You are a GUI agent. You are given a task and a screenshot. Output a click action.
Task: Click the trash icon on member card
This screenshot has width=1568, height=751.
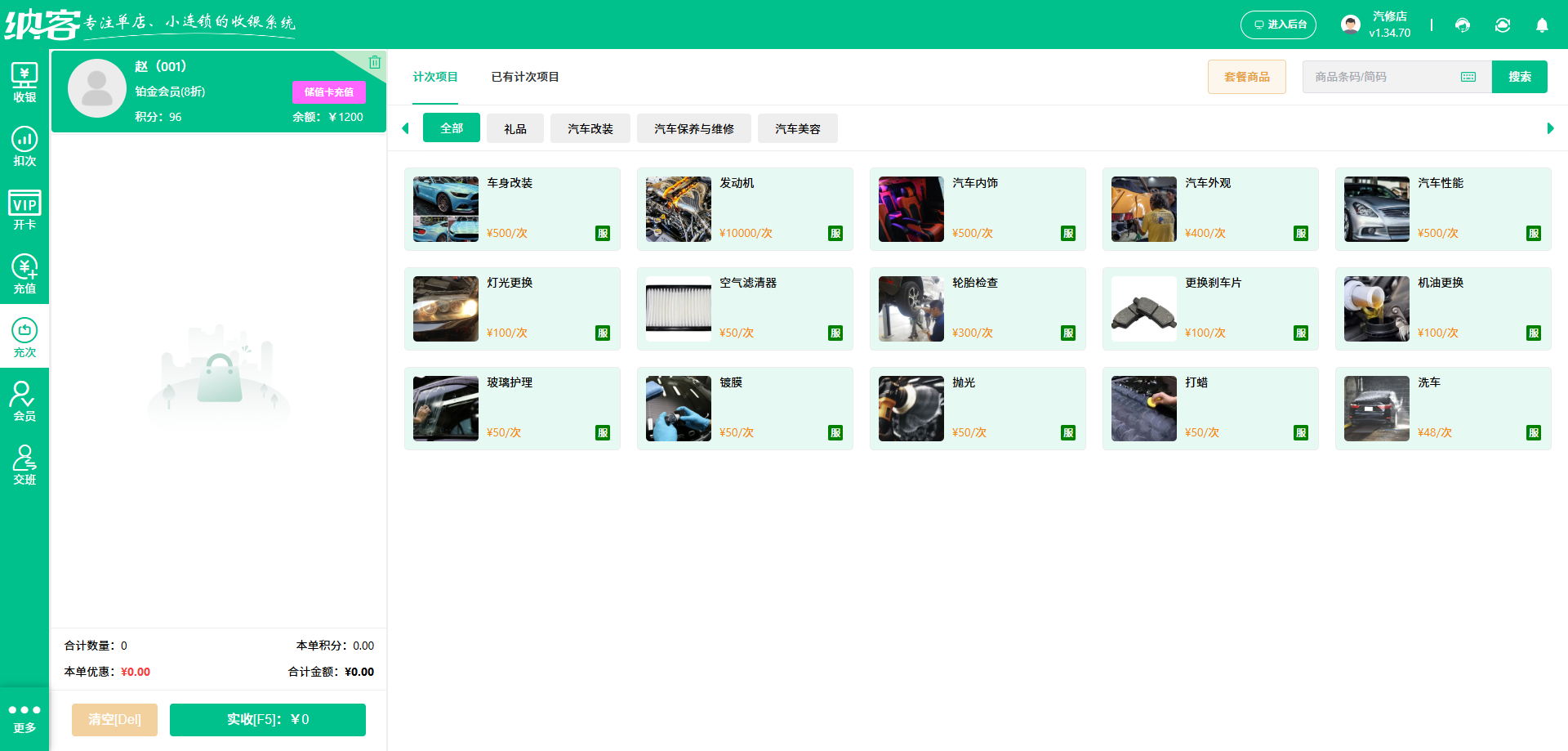[375, 62]
